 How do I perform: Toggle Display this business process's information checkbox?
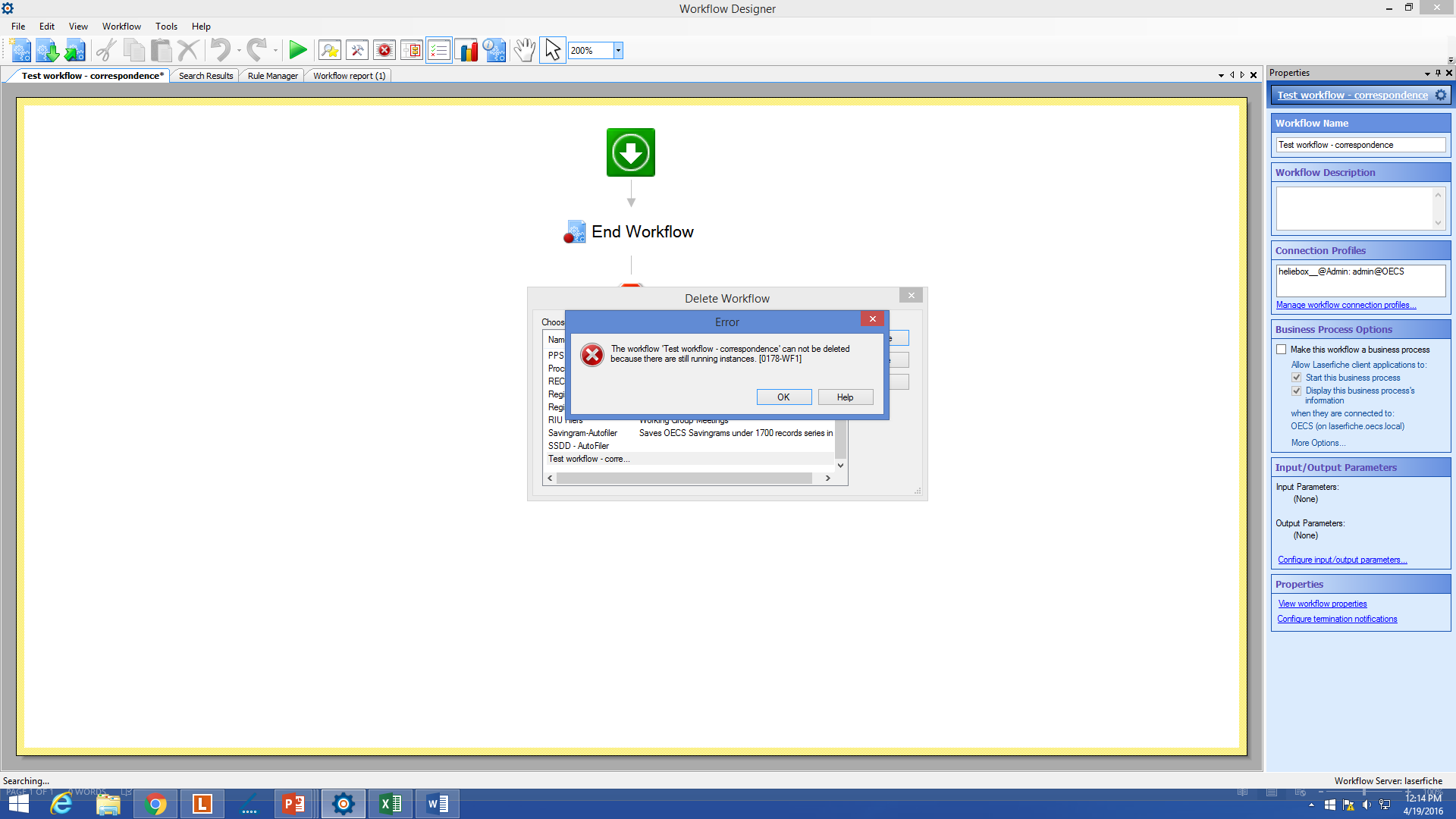tap(1297, 391)
